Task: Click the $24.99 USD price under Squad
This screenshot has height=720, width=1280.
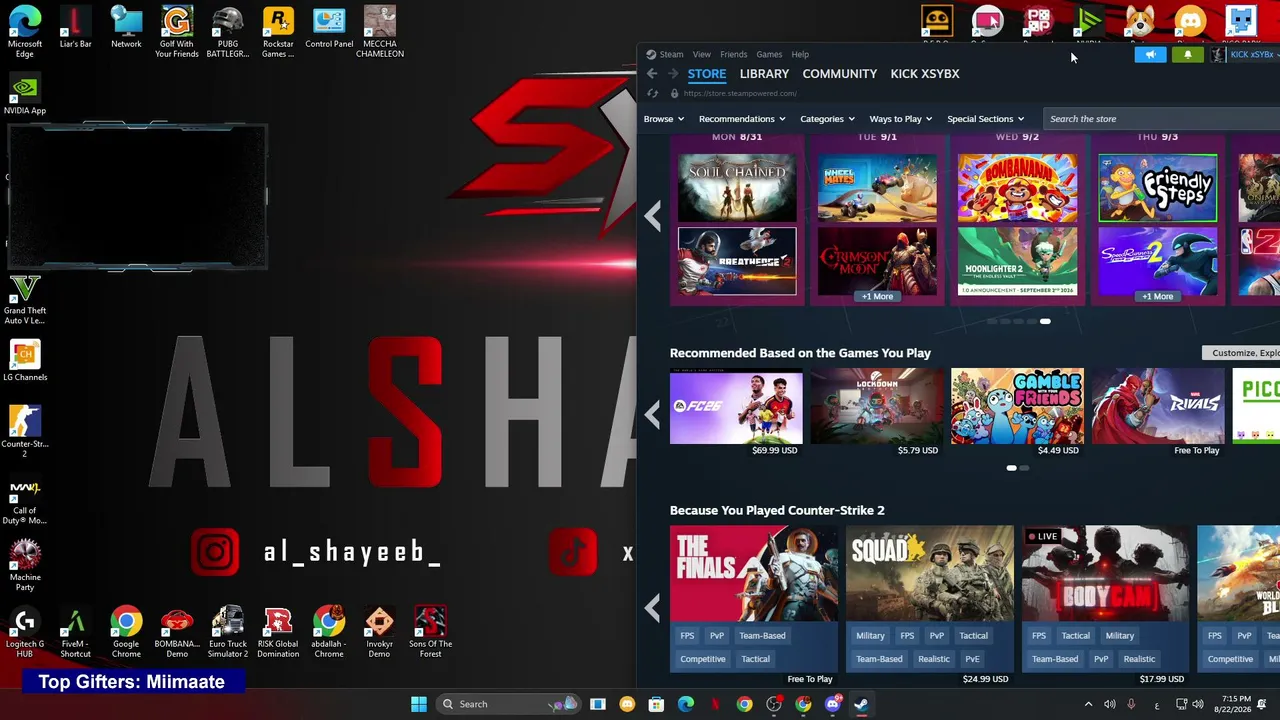Action: [985, 679]
